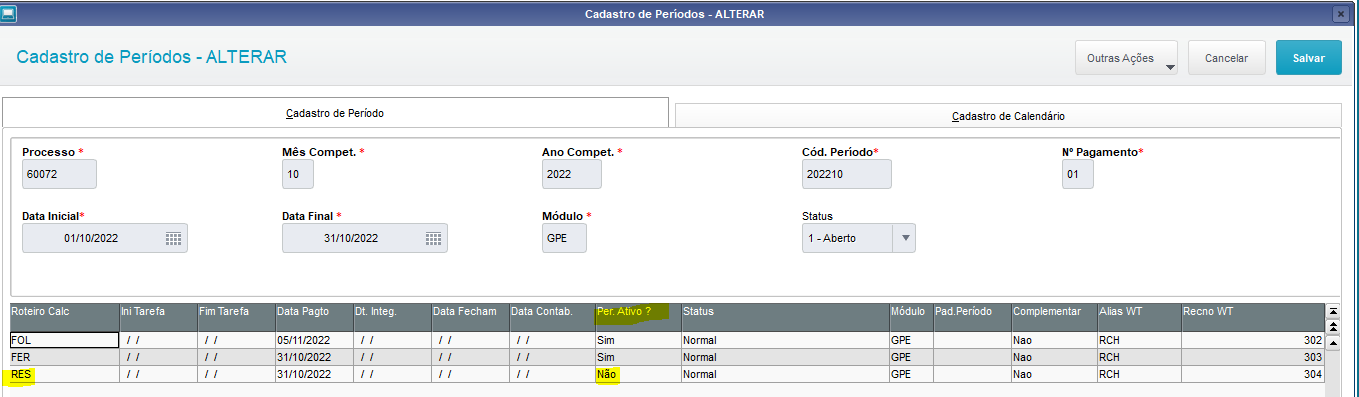Screen dimensions: 1359x397
Task: Cancel the period edit
Action: tap(1226, 58)
